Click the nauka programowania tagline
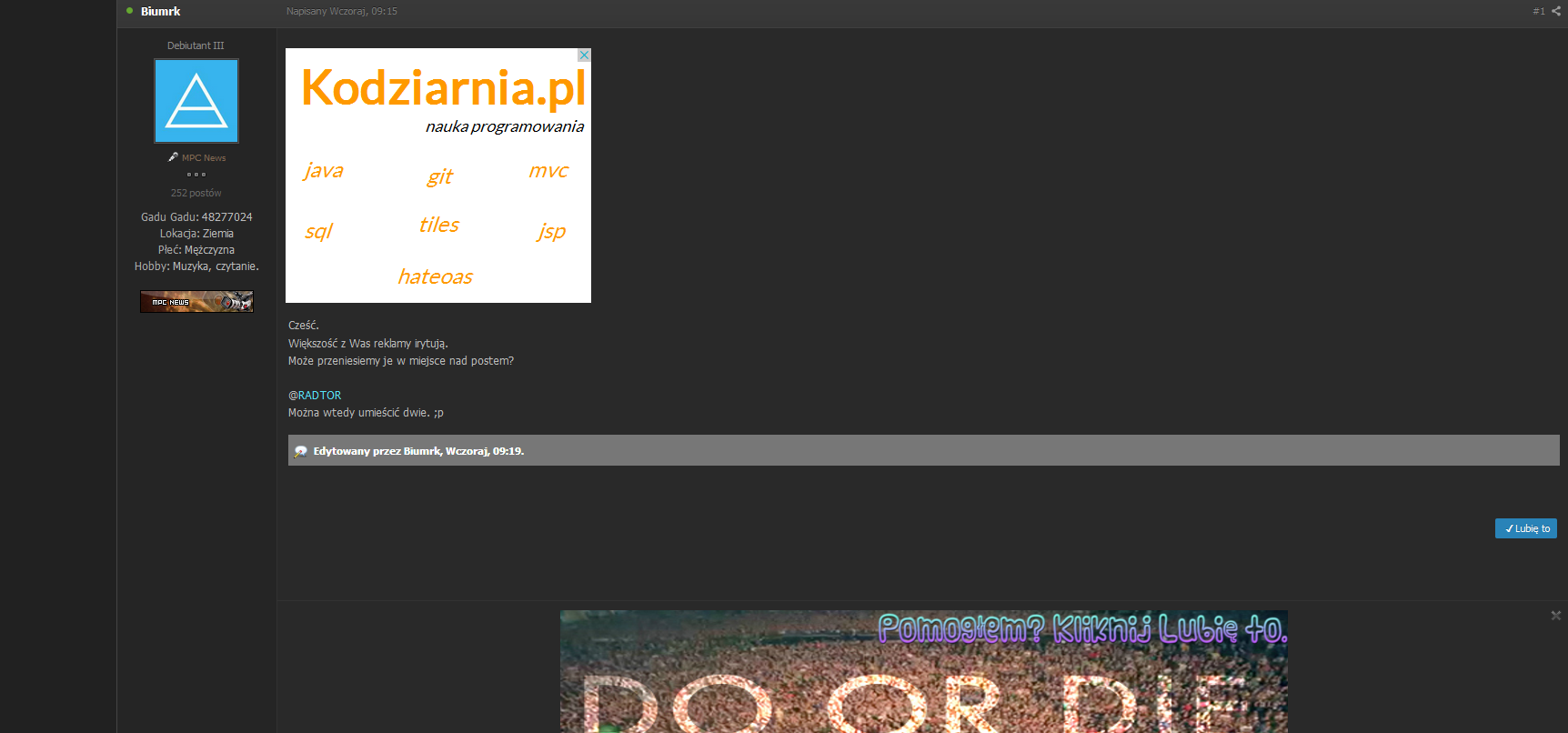Viewport: 1568px width, 733px height. (x=505, y=126)
